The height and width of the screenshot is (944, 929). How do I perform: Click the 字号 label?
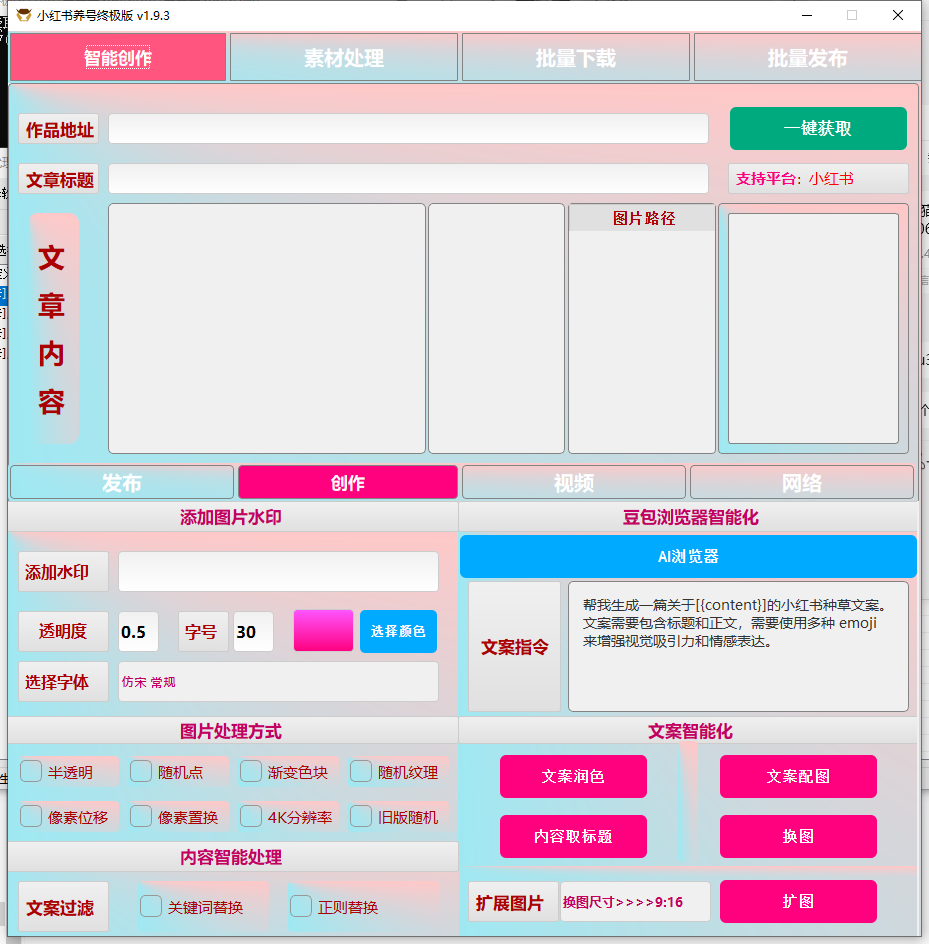pyautogui.click(x=203, y=632)
